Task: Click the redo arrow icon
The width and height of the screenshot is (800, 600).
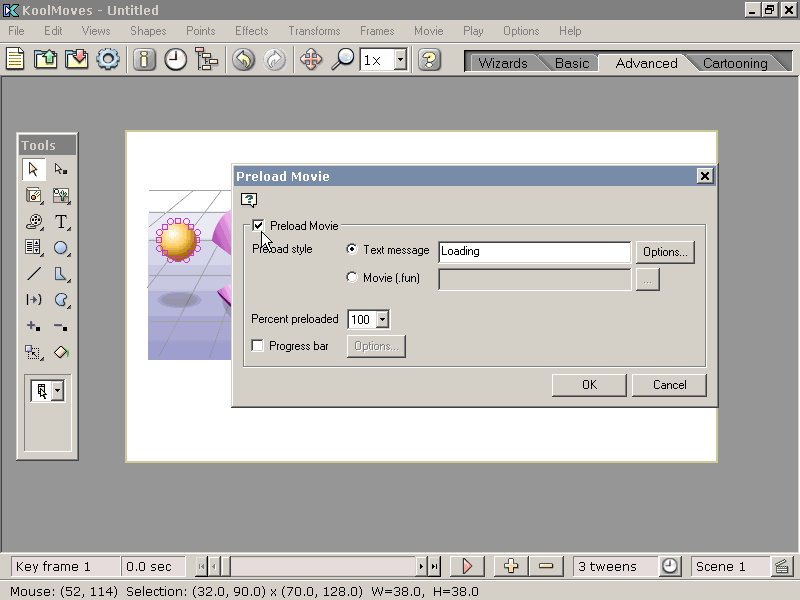Action: pos(275,60)
